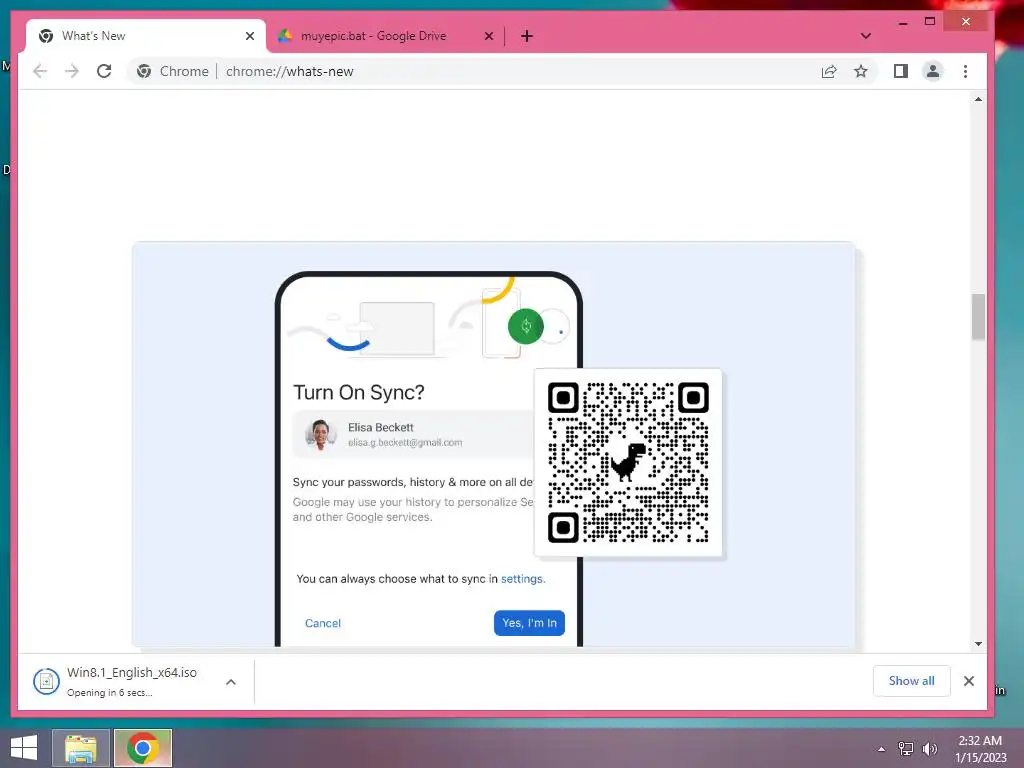Click the Turn On Sync? heading
The height and width of the screenshot is (768, 1024).
point(359,392)
